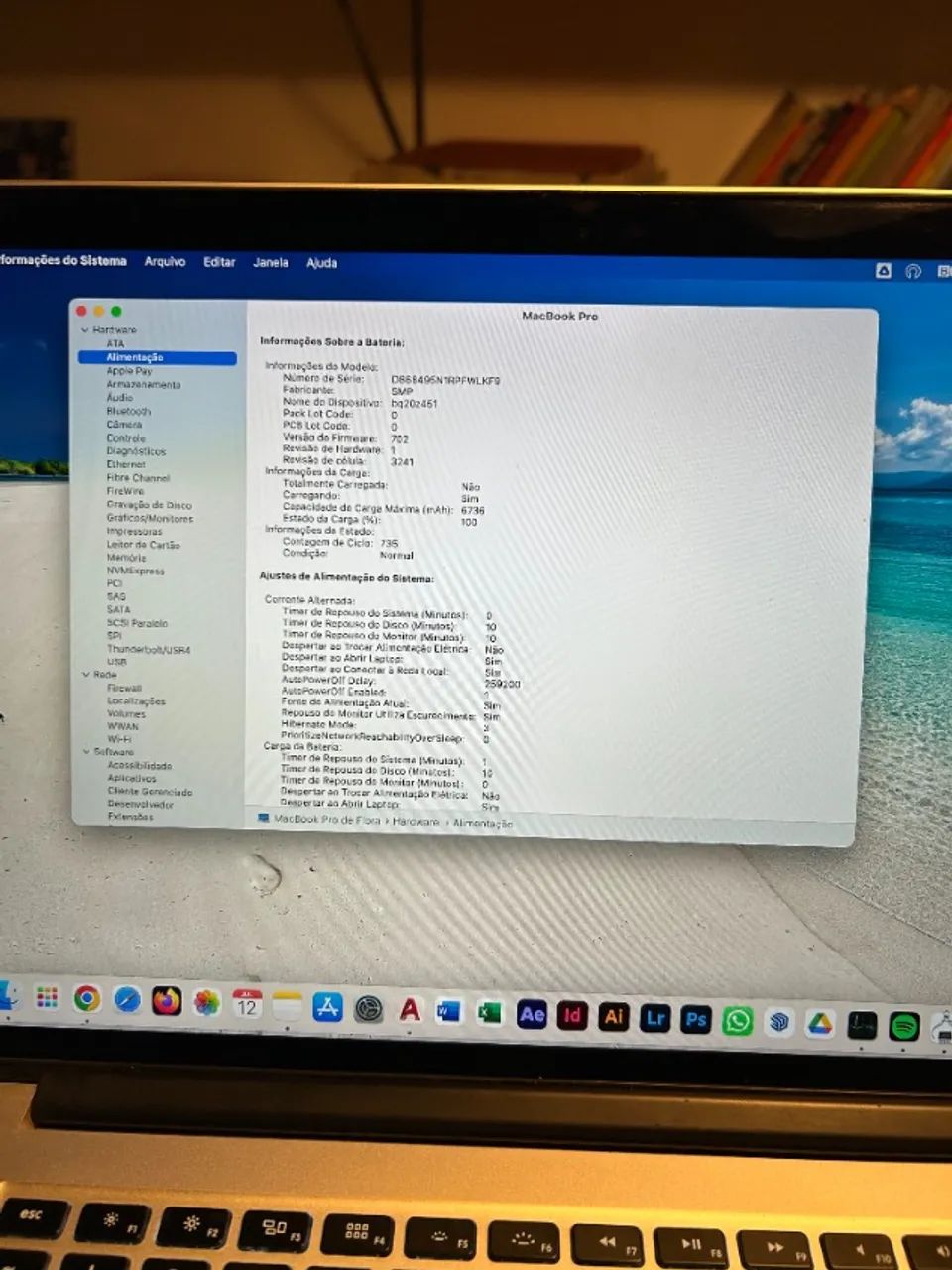Open System Preferences gear icon in dock
Image resolution: width=952 pixels, height=1270 pixels.
pos(369,1009)
